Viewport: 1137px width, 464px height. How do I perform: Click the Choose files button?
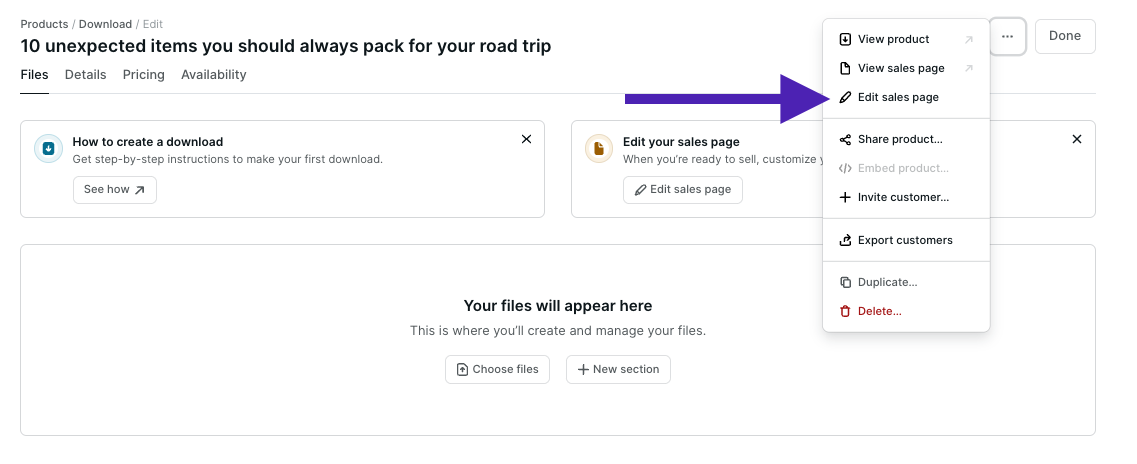coord(497,370)
